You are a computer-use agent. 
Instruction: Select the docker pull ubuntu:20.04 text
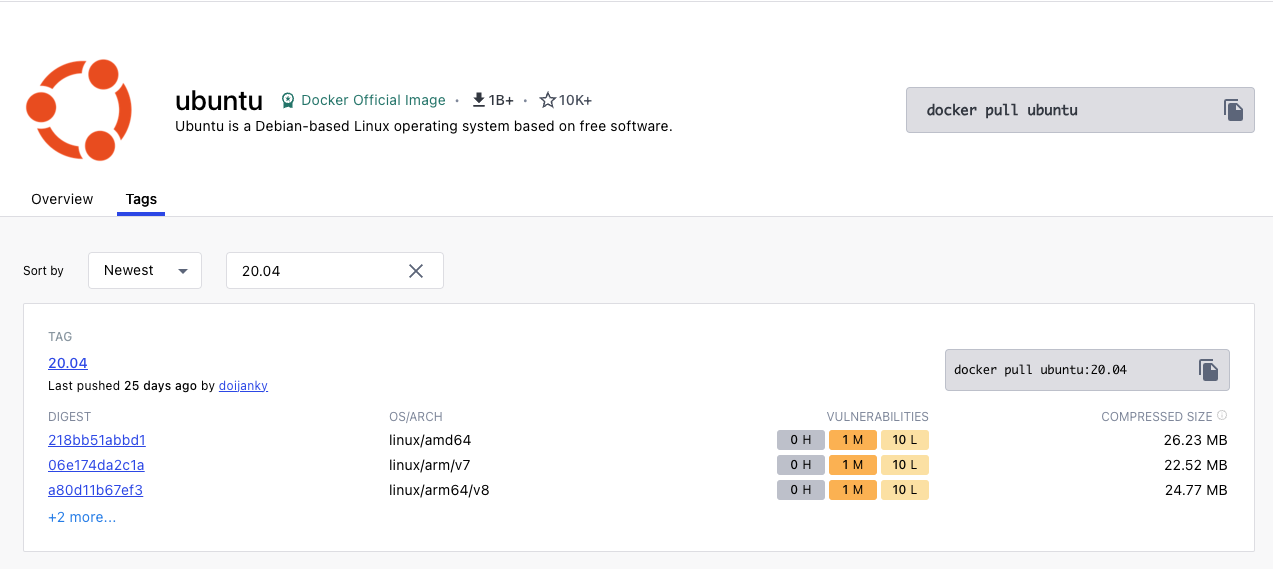pyautogui.click(x=1040, y=370)
